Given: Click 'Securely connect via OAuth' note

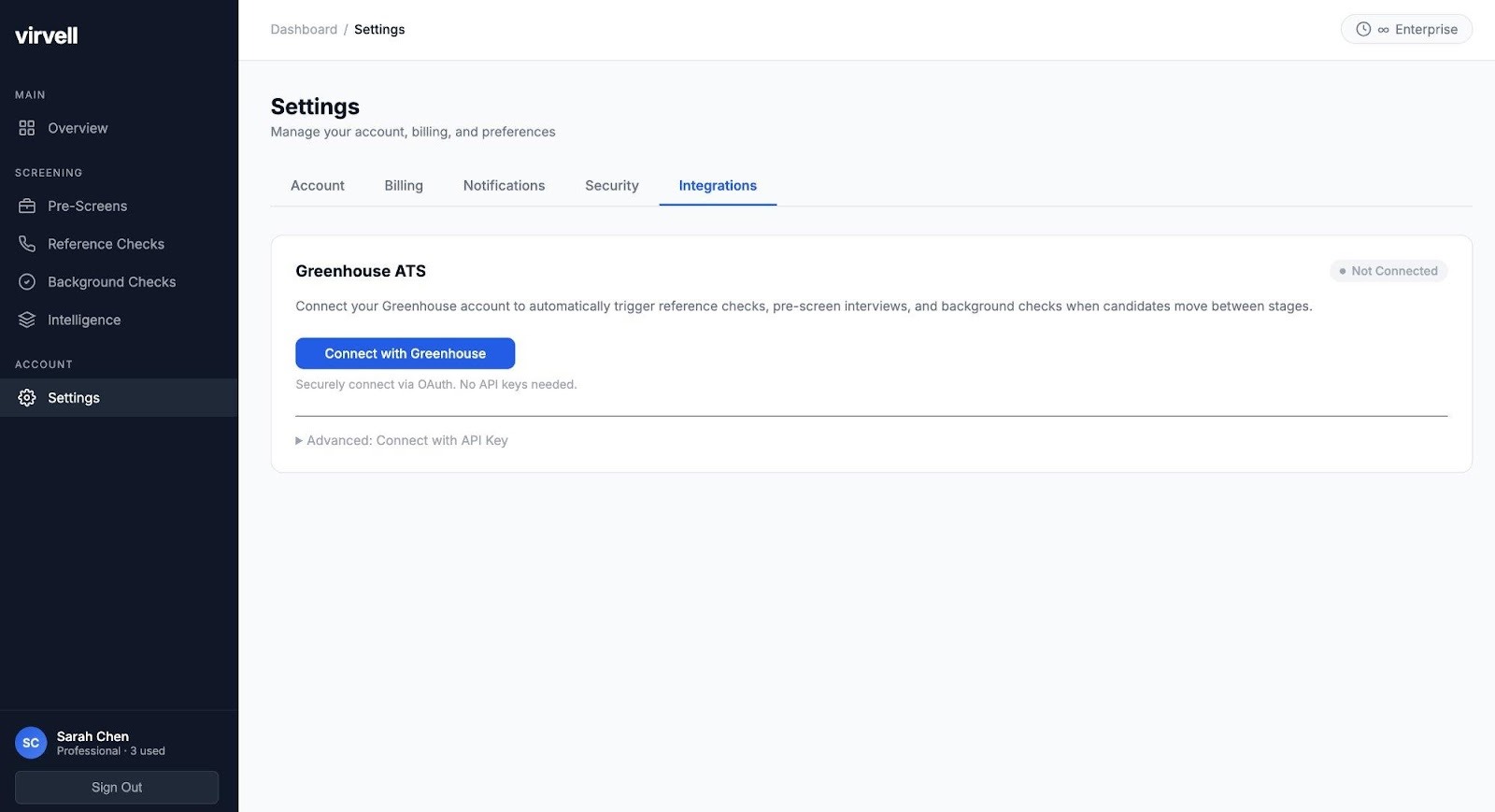Looking at the screenshot, I should [436, 384].
